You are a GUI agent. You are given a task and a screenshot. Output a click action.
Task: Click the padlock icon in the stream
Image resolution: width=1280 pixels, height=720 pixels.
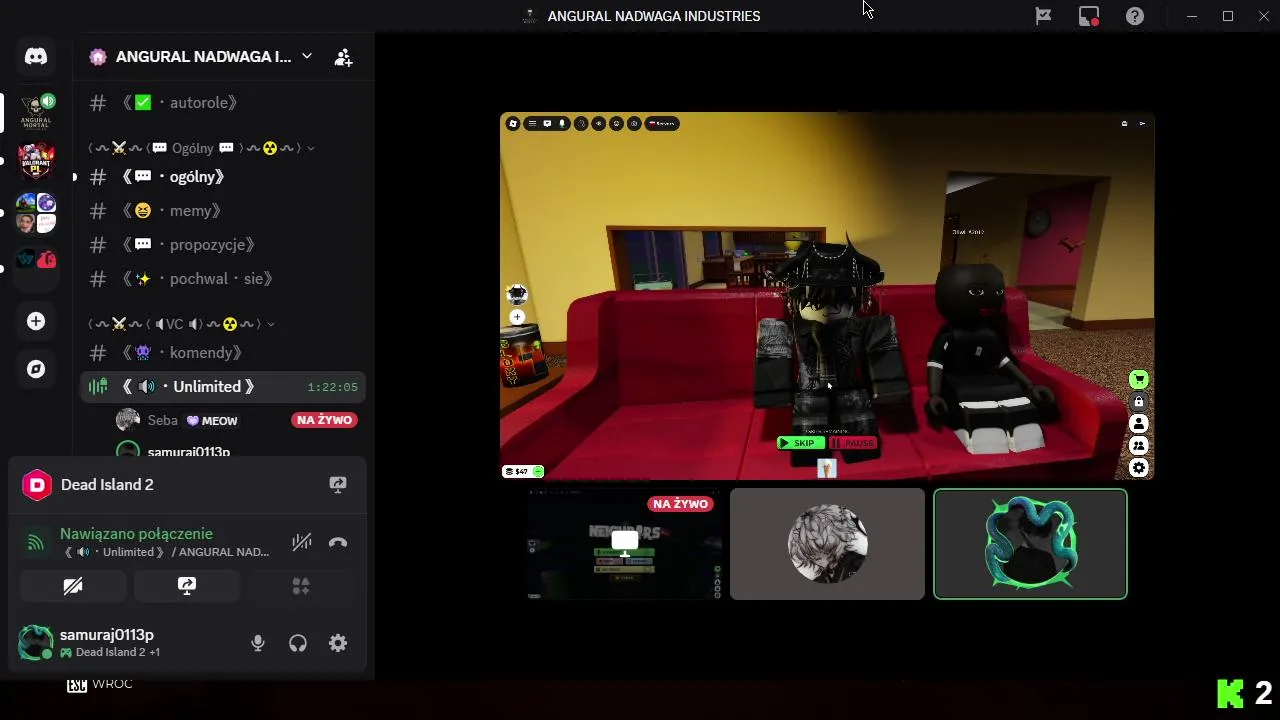(1138, 402)
